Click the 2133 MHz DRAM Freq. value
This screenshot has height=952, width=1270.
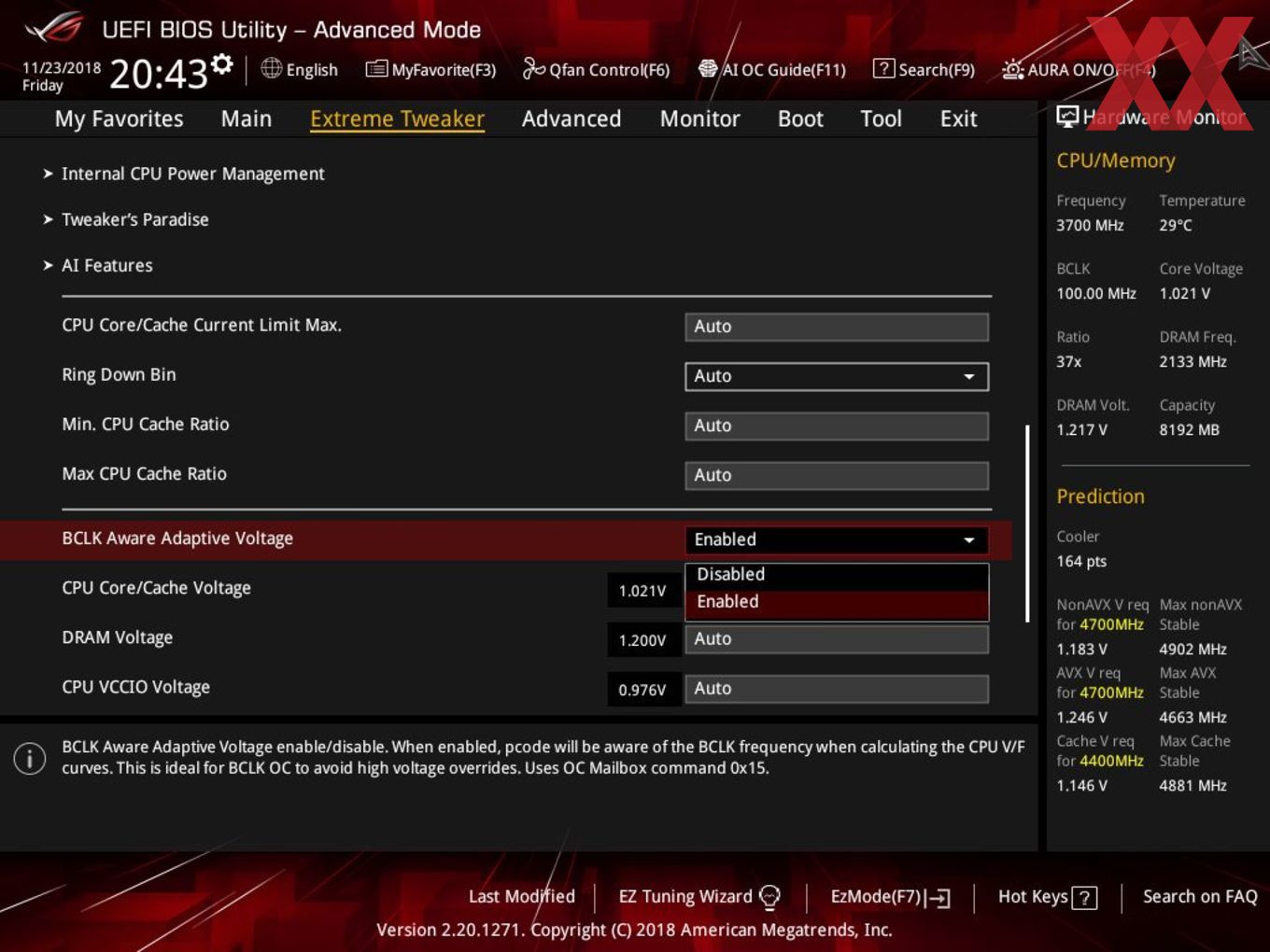click(1193, 361)
